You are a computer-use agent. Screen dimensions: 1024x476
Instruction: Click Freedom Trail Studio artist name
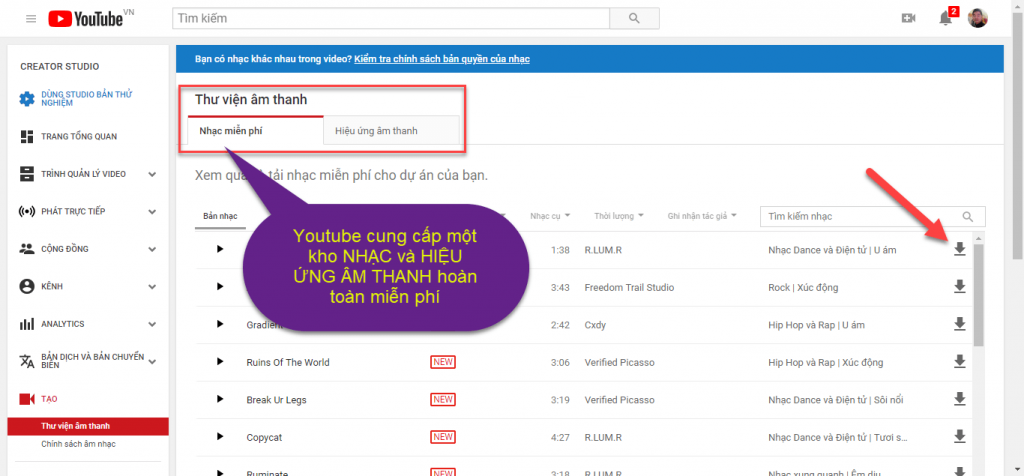pos(630,287)
